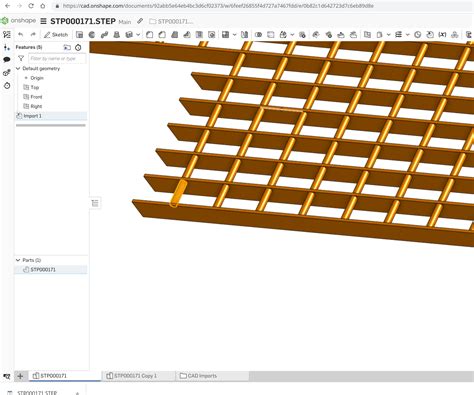Select part STP000171 in Parts list
This screenshot has width=474, height=395.
[x=51, y=269]
